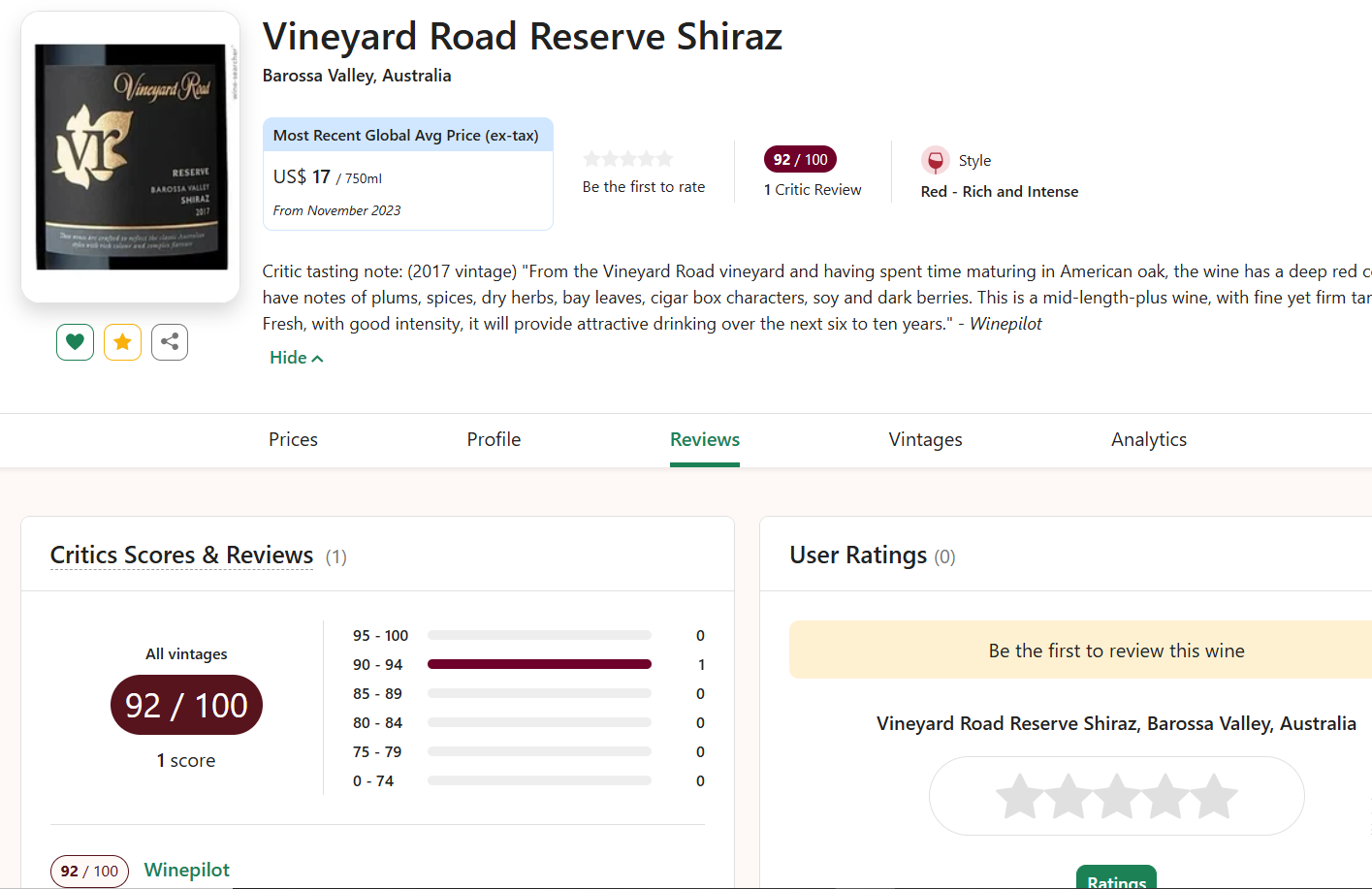Click the Critics Scores & Reviews heading
Viewport: 1372px width, 889px height.
181,555
